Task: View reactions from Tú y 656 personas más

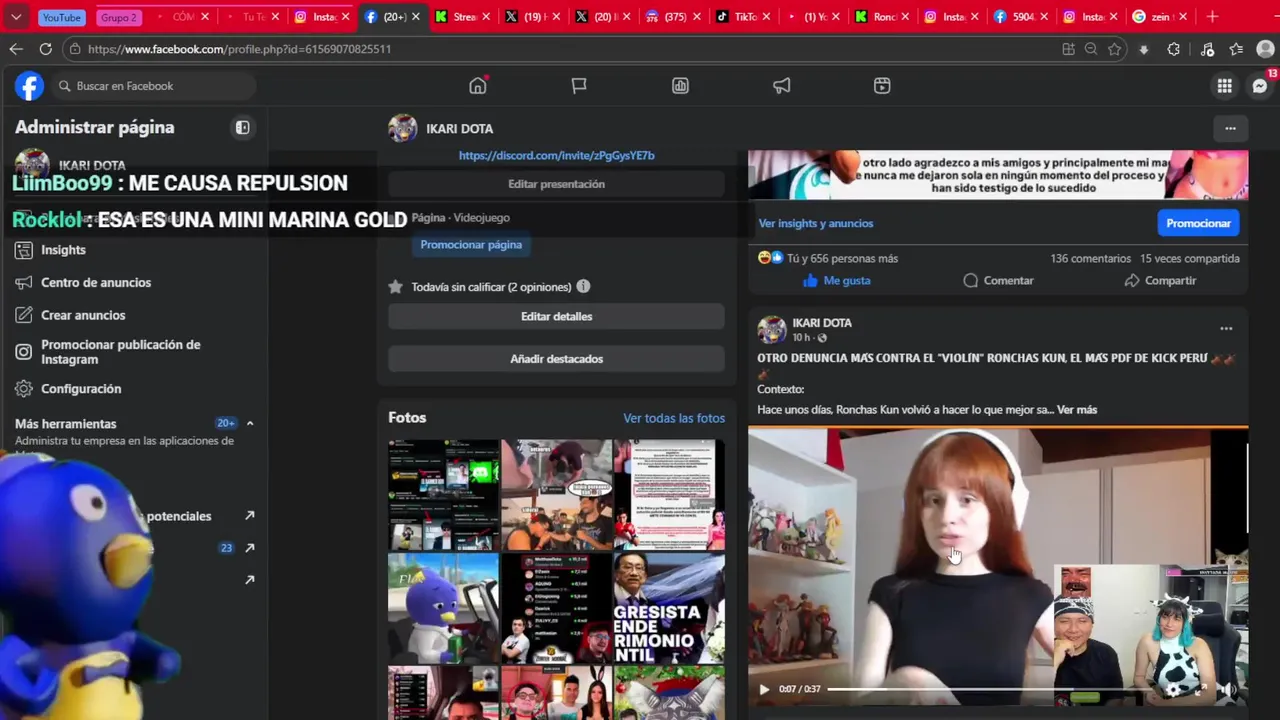Action: click(x=842, y=259)
